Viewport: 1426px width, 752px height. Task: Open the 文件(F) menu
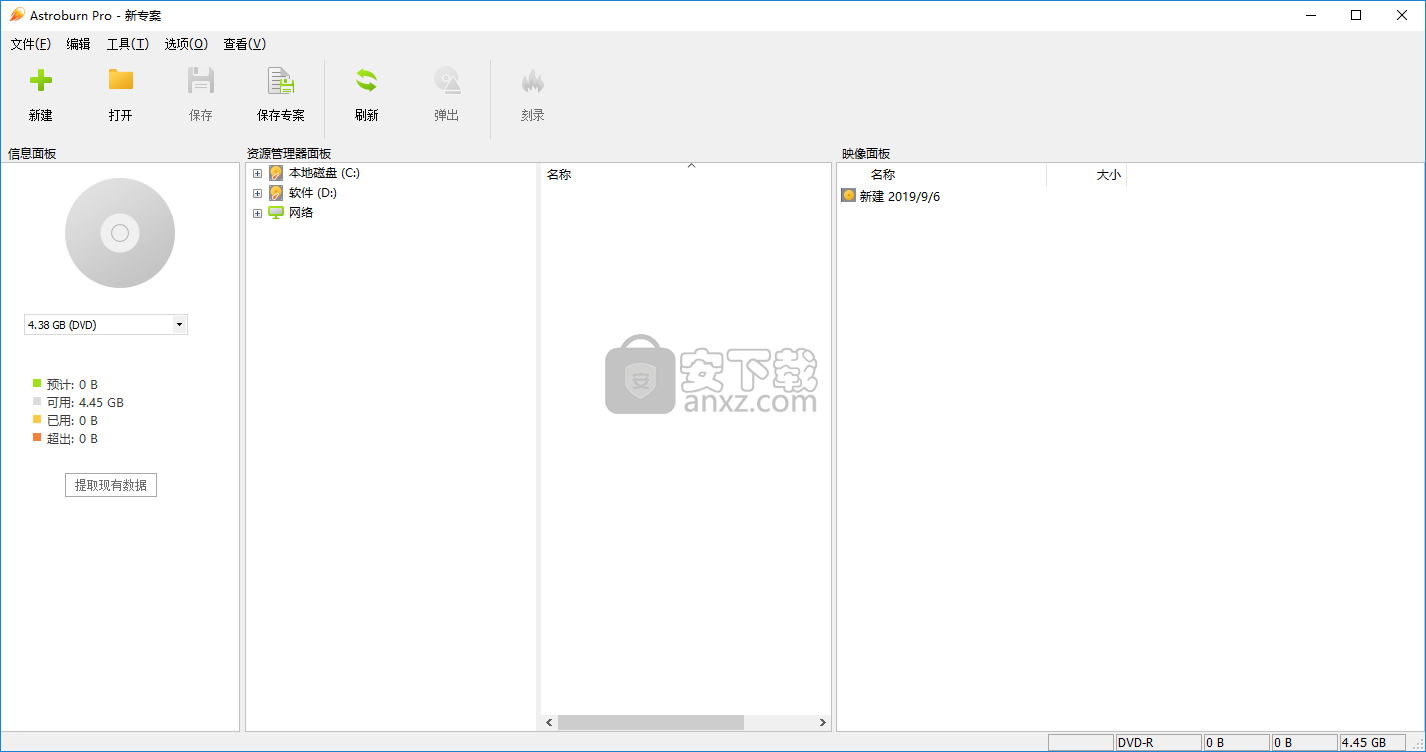[x=31, y=44]
